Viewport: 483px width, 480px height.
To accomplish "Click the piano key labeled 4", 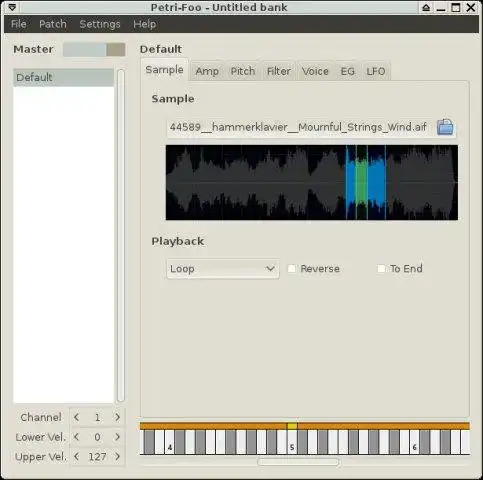I will (x=170, y=442).
